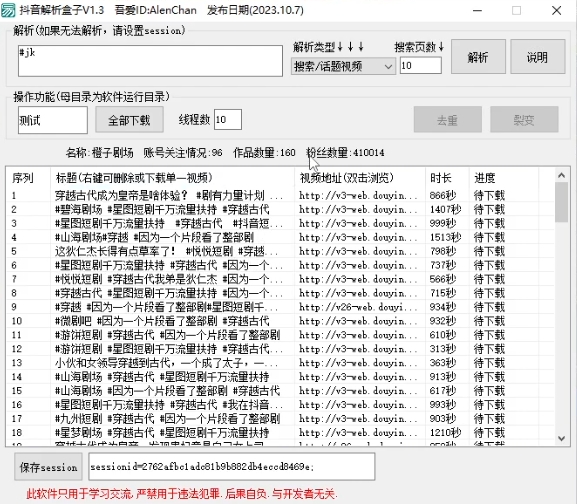Open the 说明 instructions button
This screenshot has height=504, width=577.
coord(538,57)
